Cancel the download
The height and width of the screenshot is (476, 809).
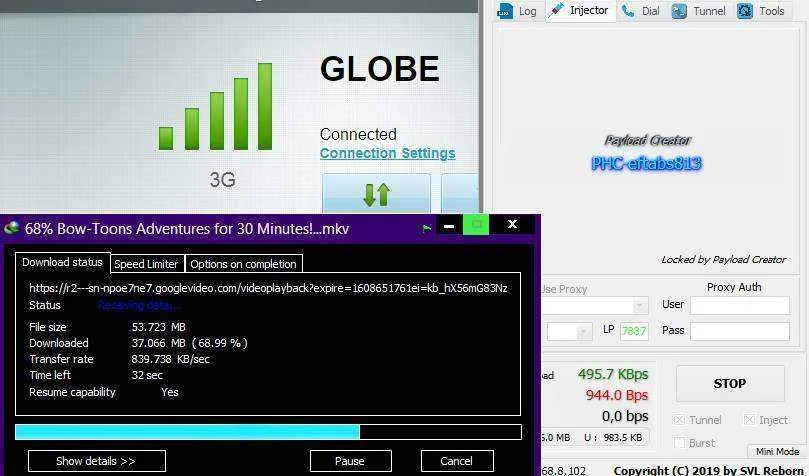457,461
